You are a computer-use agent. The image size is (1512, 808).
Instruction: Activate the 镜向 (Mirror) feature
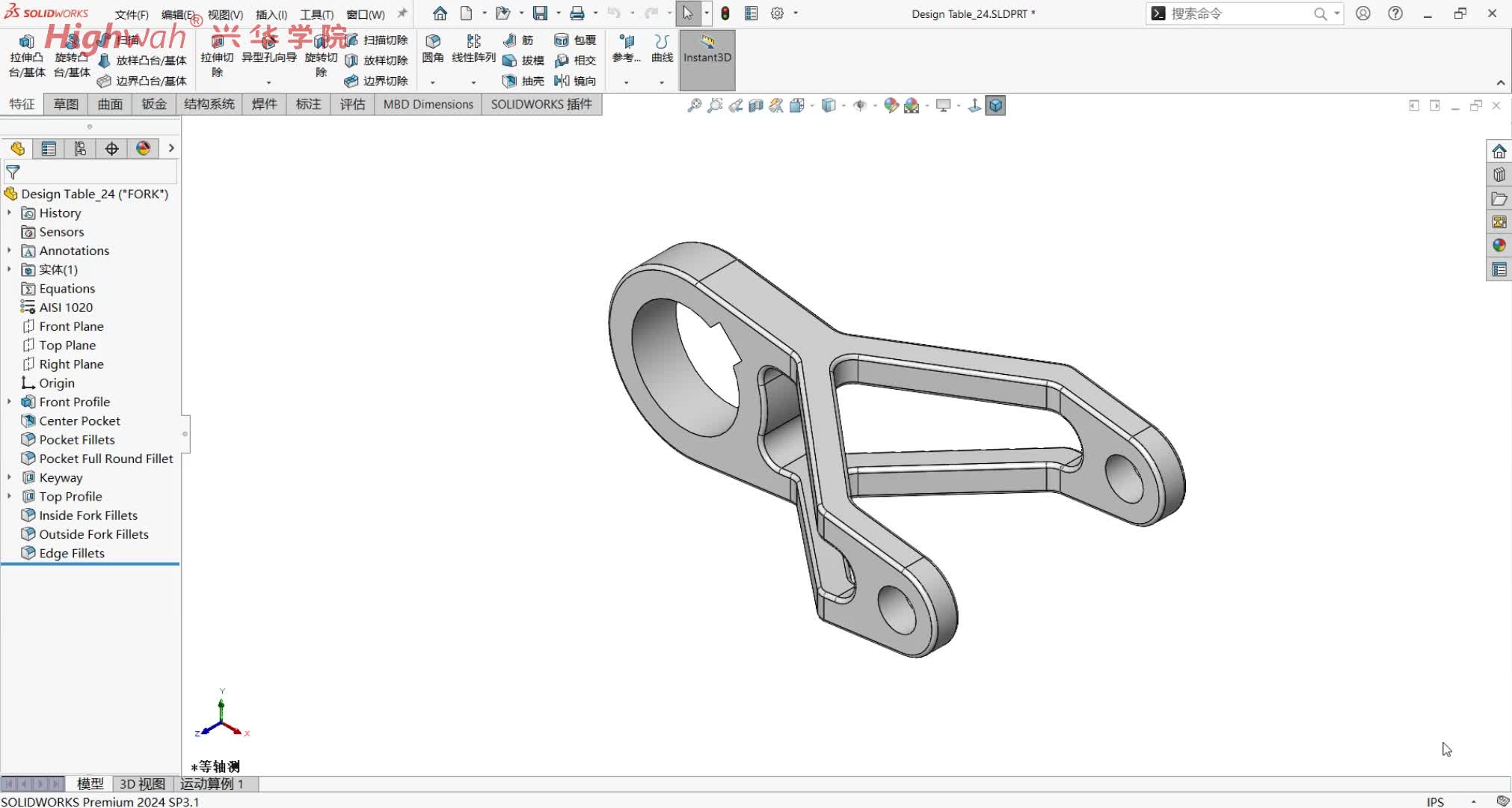tap(574, 81)
